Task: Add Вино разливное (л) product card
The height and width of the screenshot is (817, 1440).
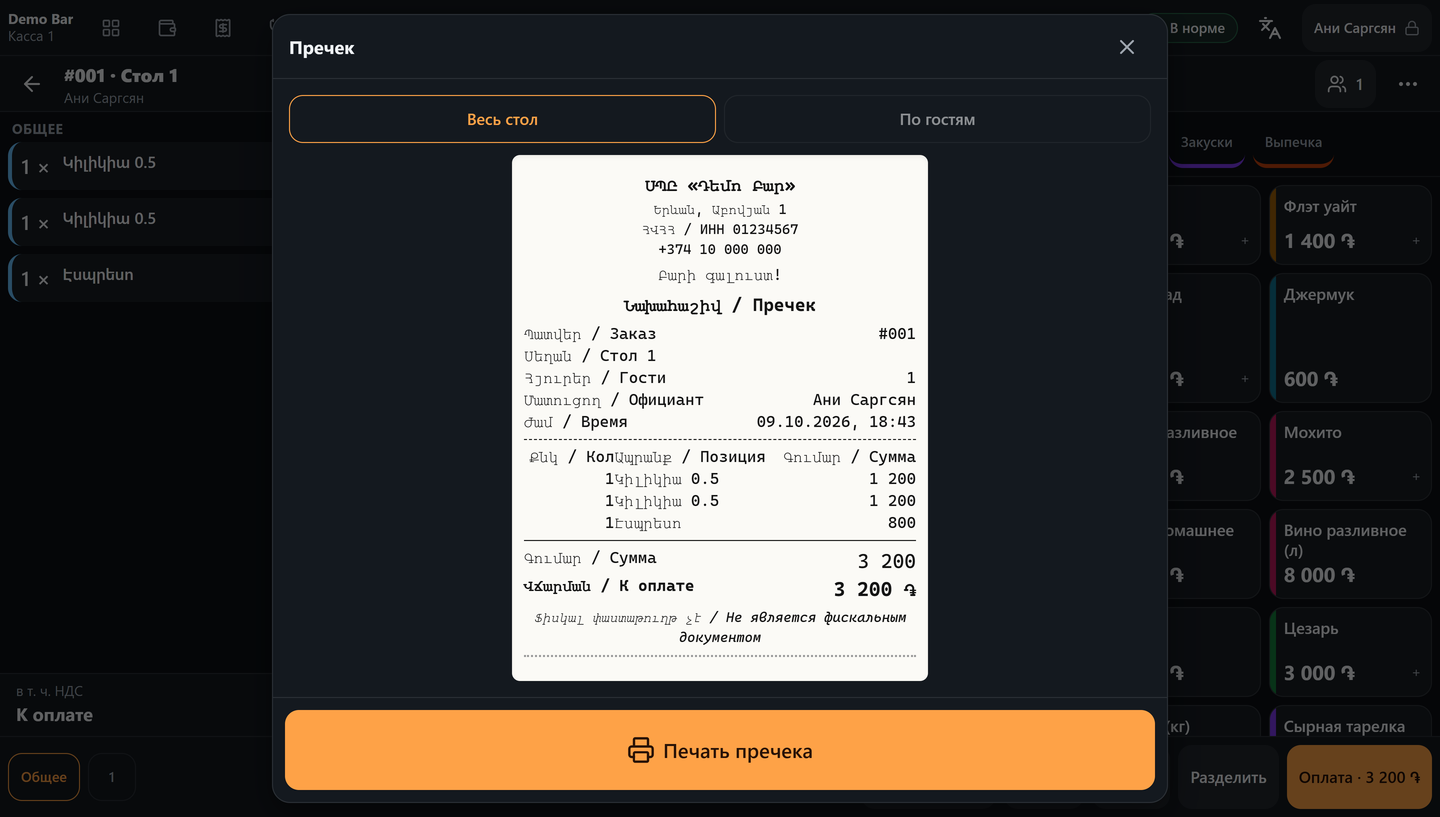Action: [1351, 553]
